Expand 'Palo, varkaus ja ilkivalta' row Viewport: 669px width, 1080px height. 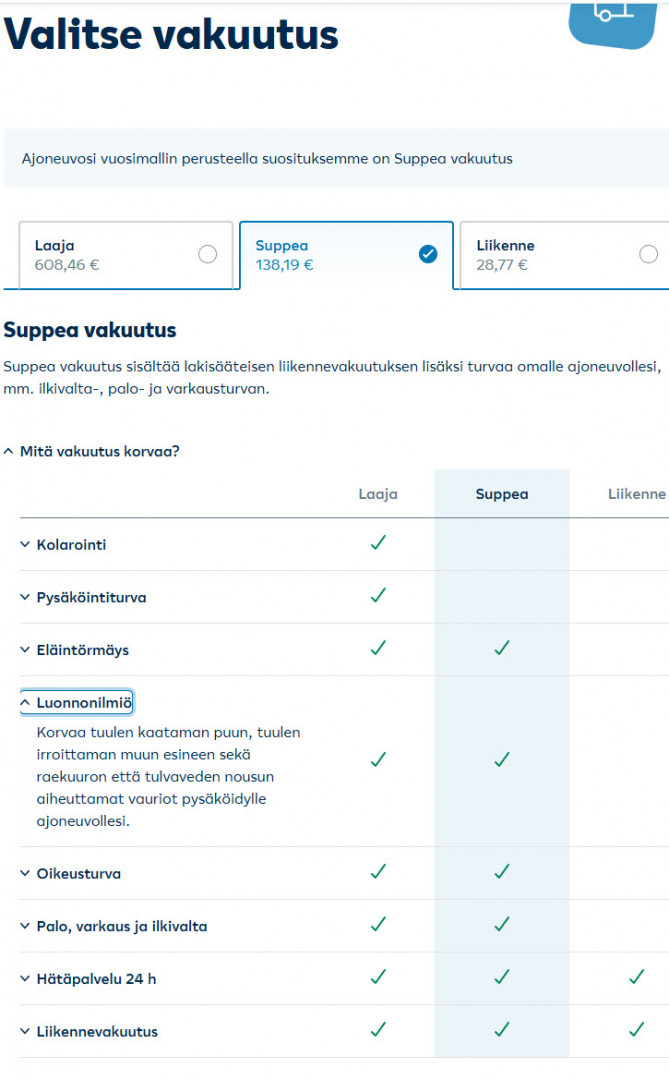click(120, 926)
